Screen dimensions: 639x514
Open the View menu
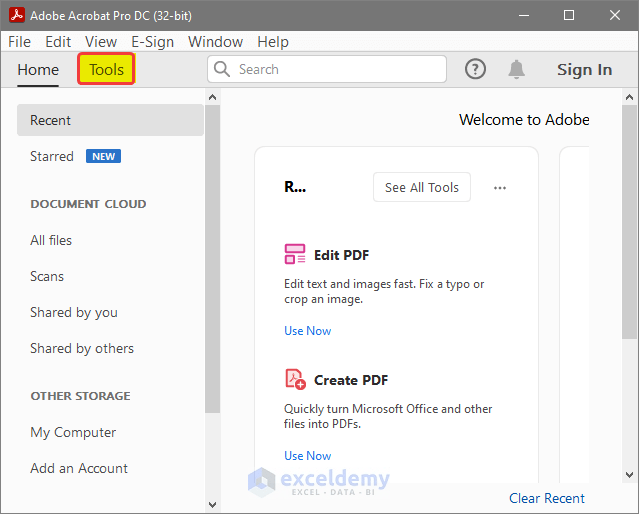[x=101, y=42]
